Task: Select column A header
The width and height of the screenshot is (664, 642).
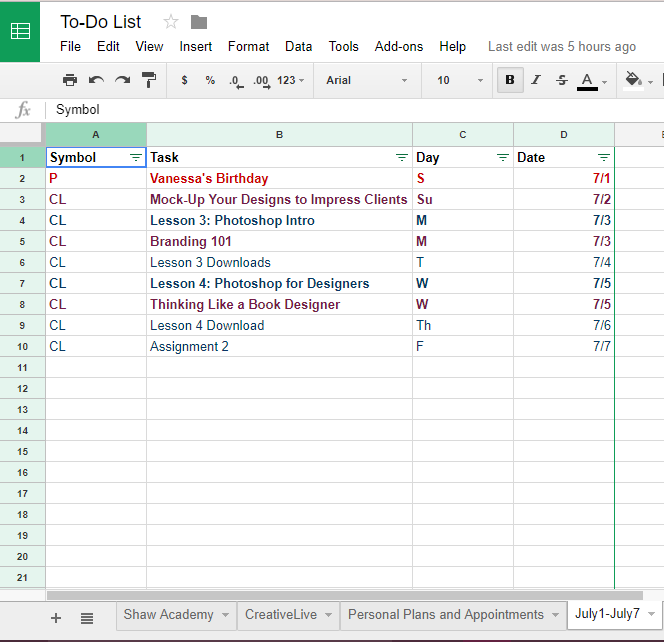Action: click(96, 135)
